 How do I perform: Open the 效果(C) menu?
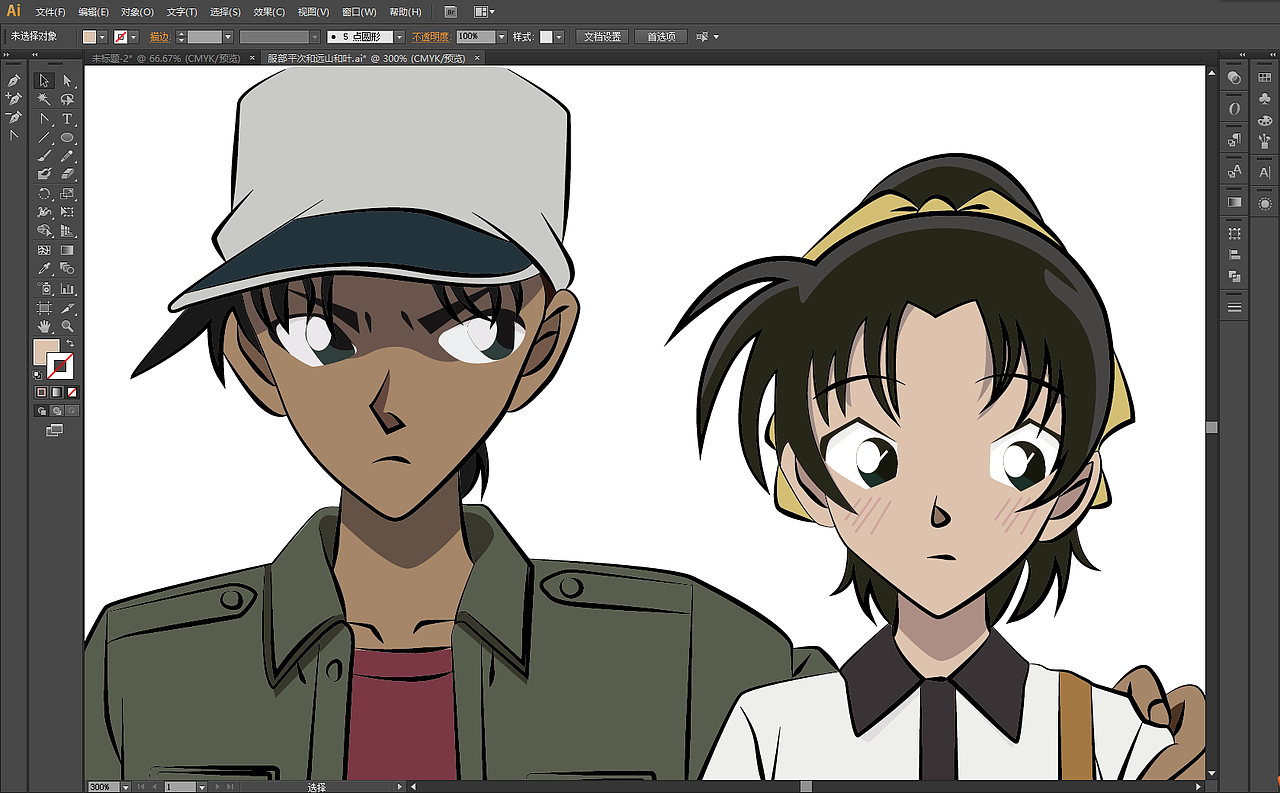[269, 12]
